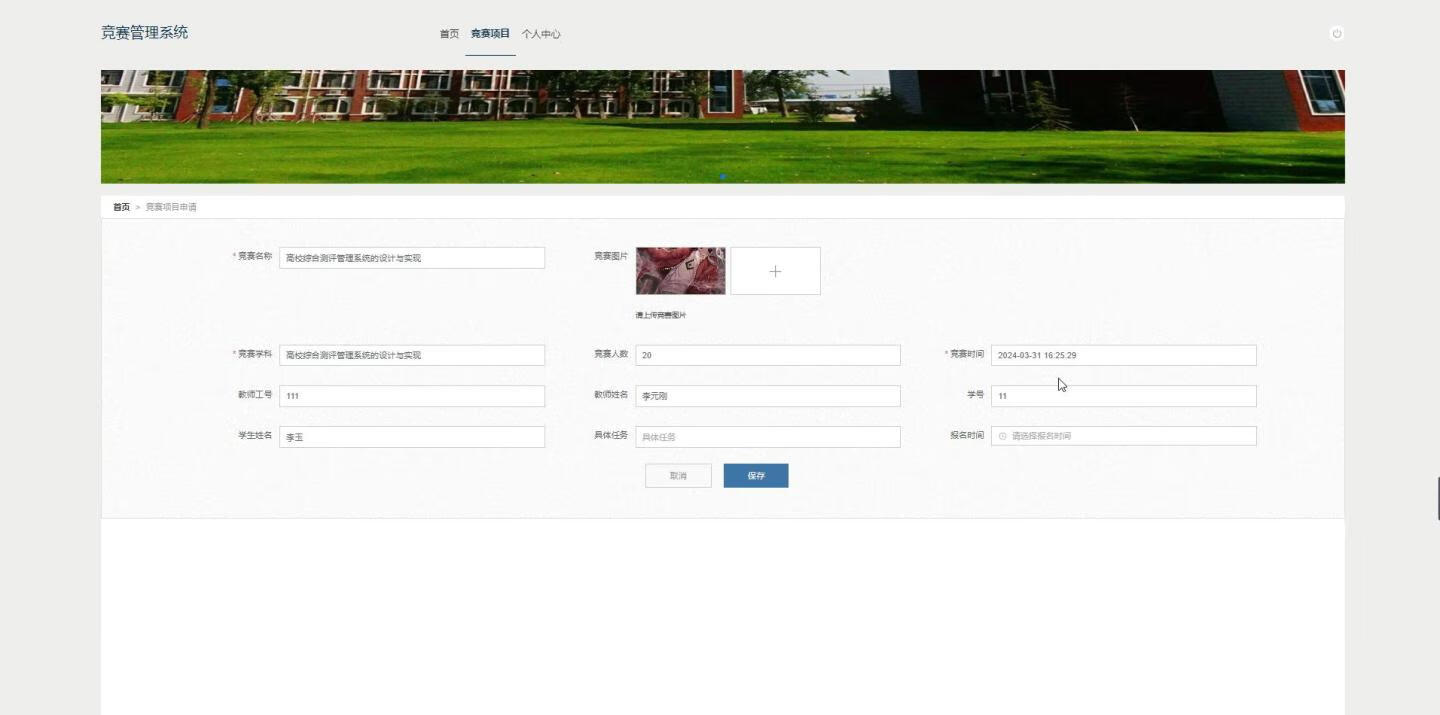
Task: Click the 竞赛项目申请 breadcrumb text
Action: pos(171,207)
